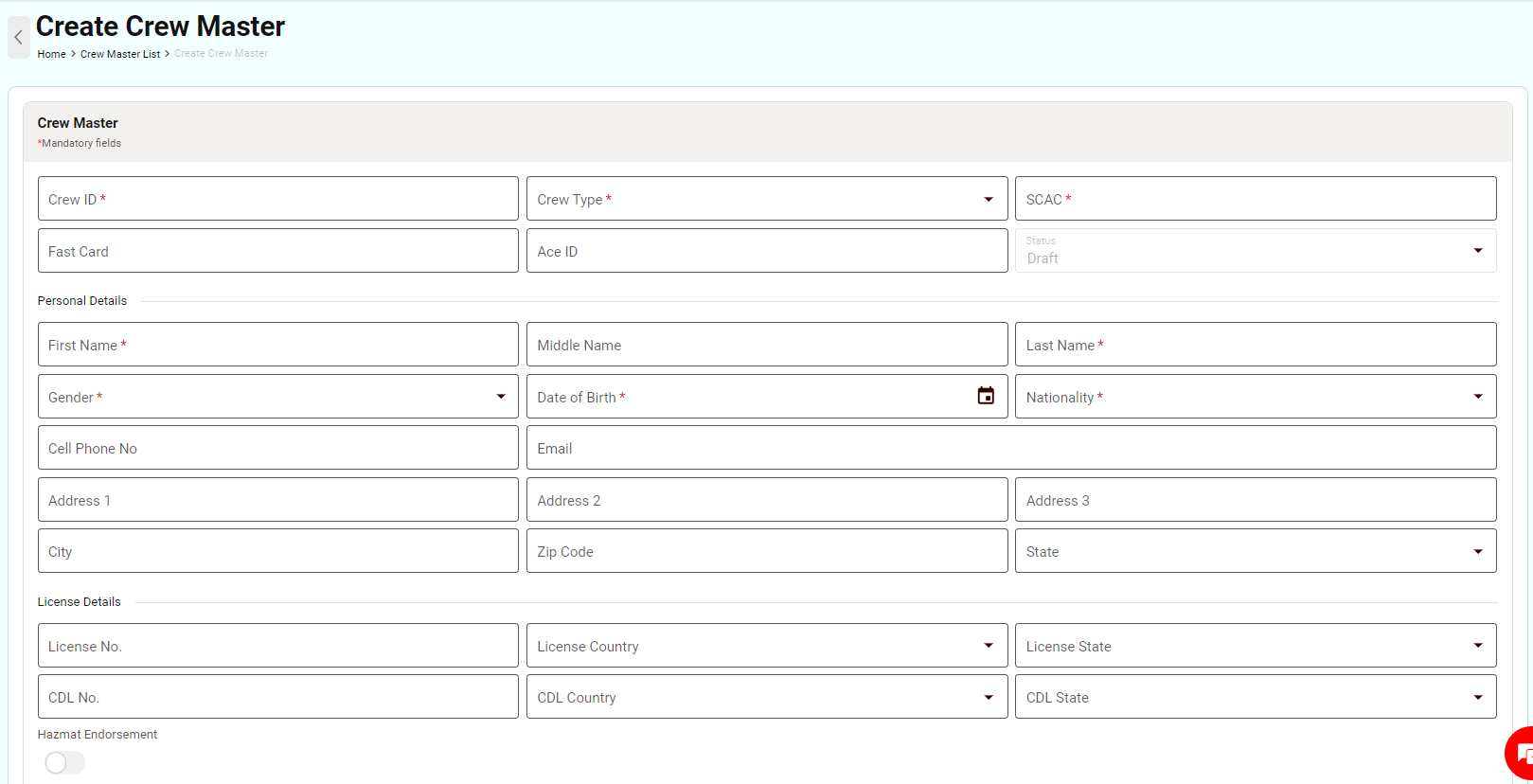Click the Cell Phone No field

click(278, 448)
